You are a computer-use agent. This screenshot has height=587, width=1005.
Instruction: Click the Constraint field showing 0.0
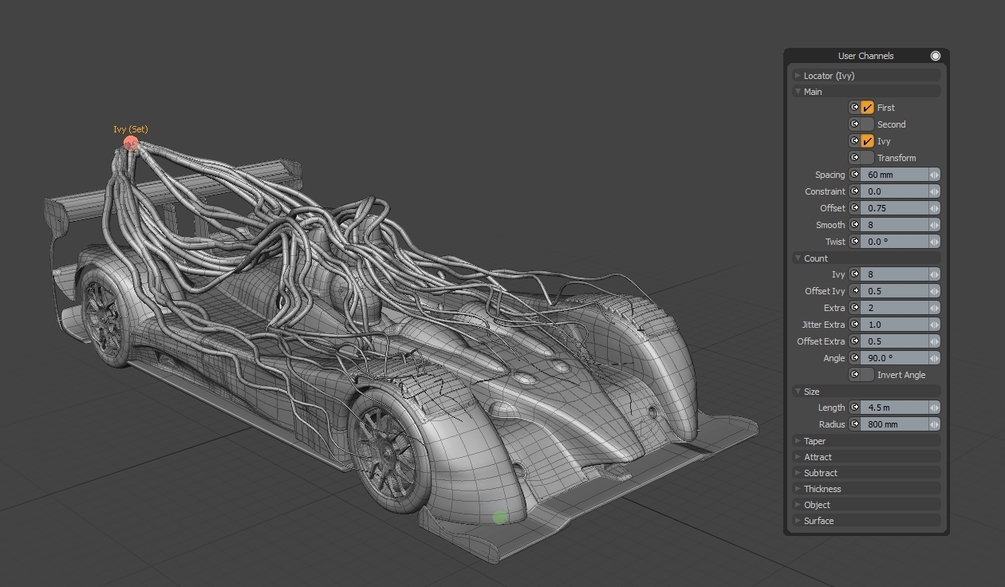tap(894, 191)
